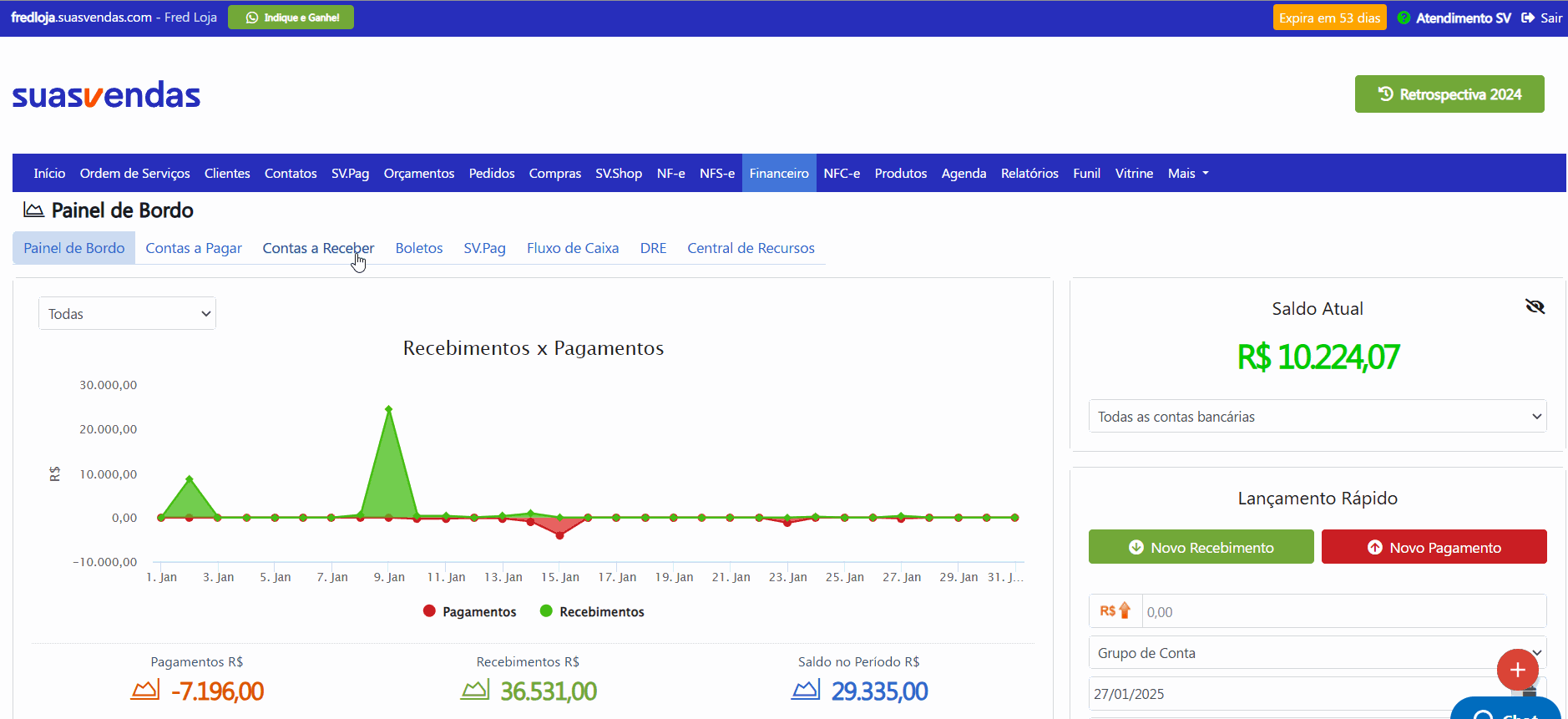Open NFC-e menu item
The image size is (1568, 719).
(x=842, y=173)
